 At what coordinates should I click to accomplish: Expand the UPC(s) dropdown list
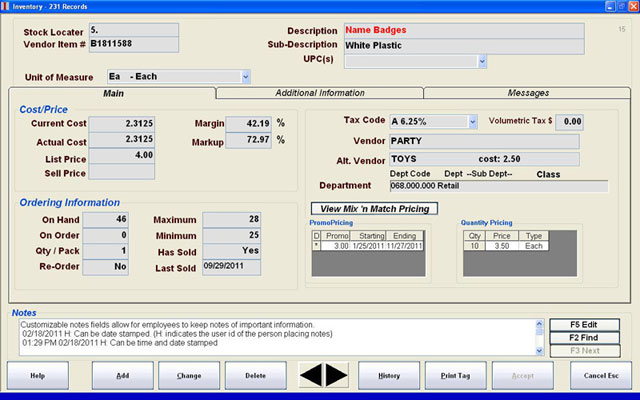pos(482,61)
